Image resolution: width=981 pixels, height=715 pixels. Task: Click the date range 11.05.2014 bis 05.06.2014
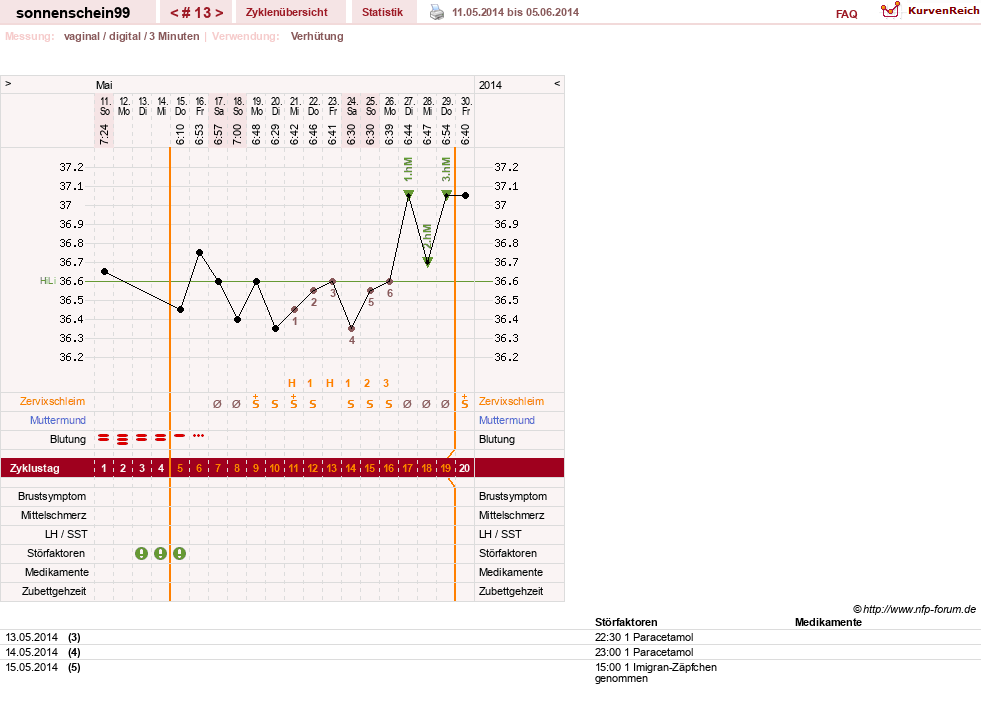[x=516, y=13]
